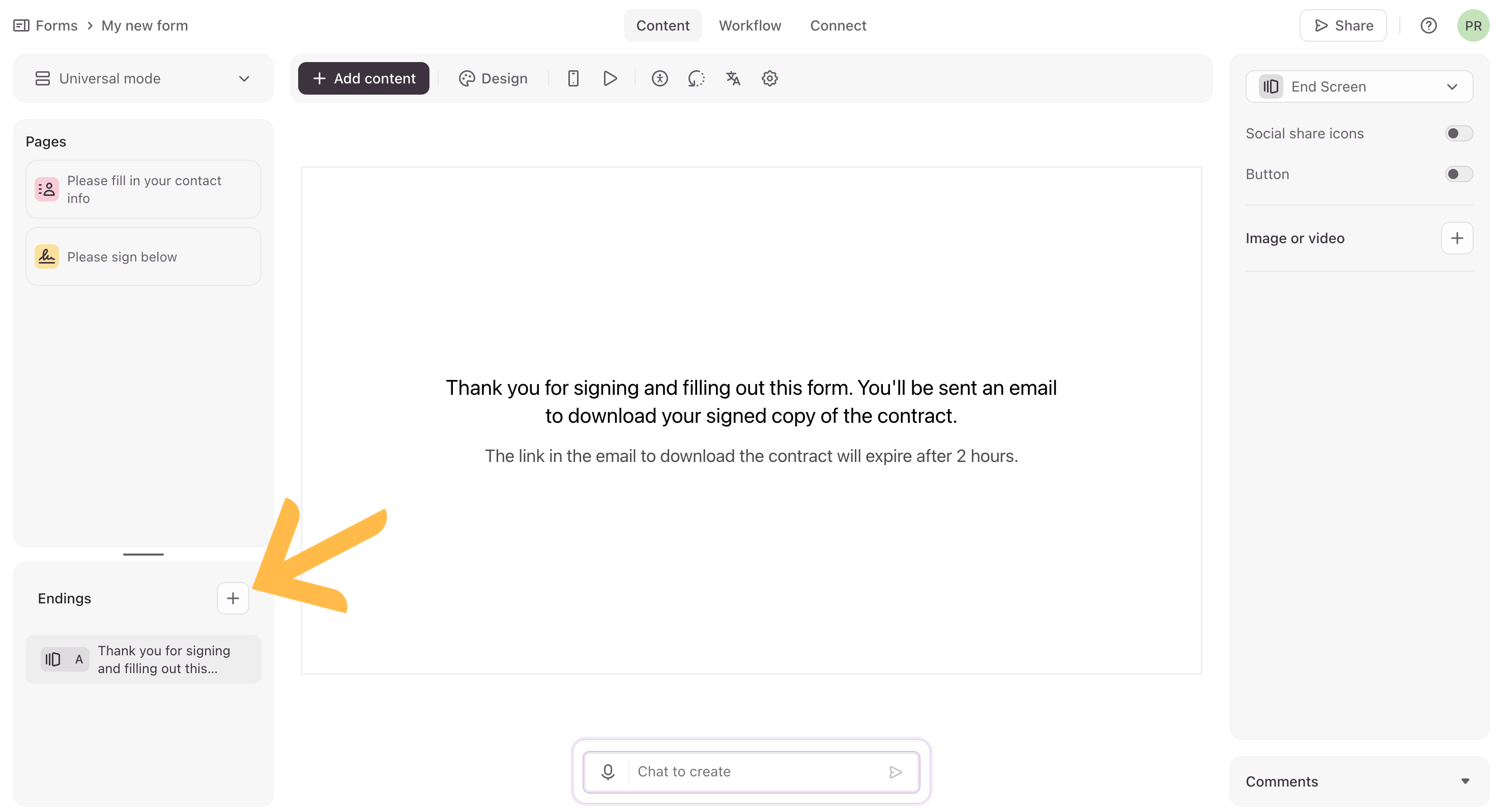The image size is (1496, 812).
Task: Click the help question mark icon
Action: [x=1428, y=25]
